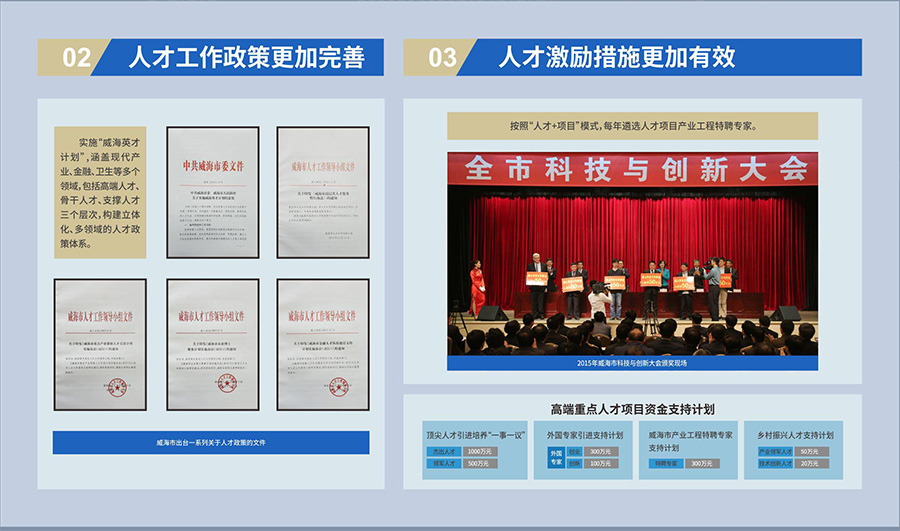Click the 2015年威海市科技与创新大会颁奖现场 photo caption
Viewport: 900px width, 531px height.
tap(632, 362)
